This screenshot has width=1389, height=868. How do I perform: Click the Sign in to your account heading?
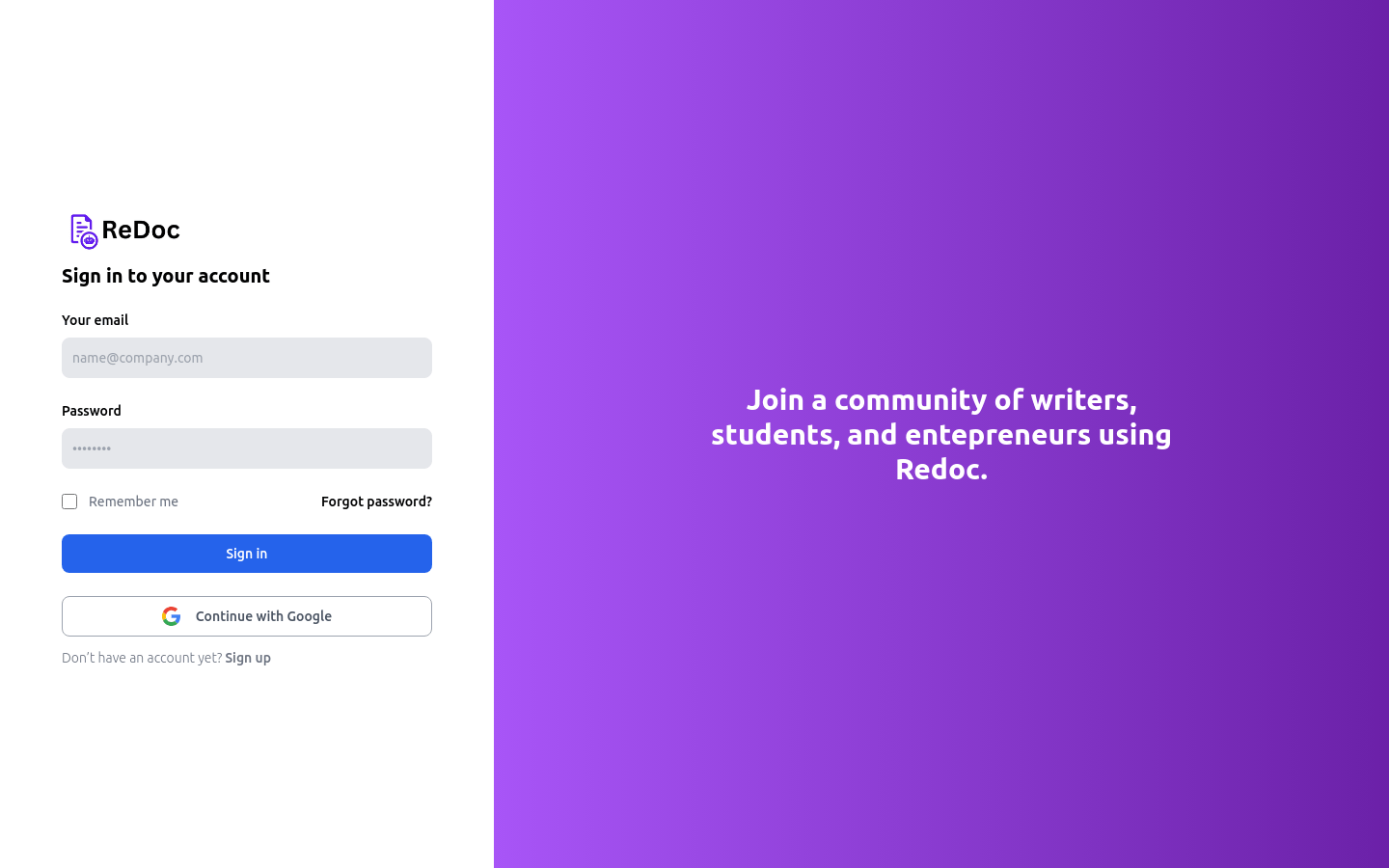pyautogui.click(x=165, y=276)
